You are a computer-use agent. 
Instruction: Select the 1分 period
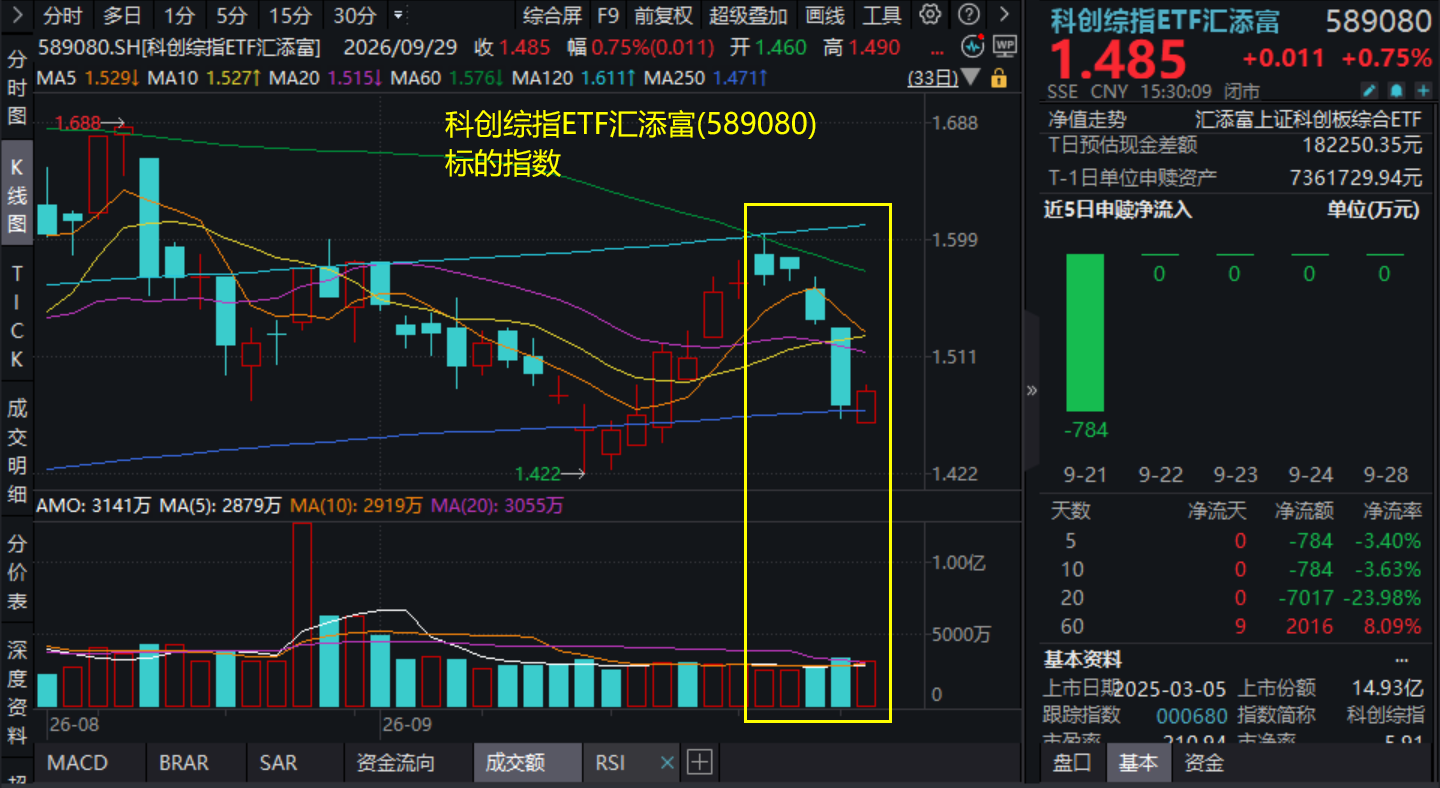click(x=179, y=15)
